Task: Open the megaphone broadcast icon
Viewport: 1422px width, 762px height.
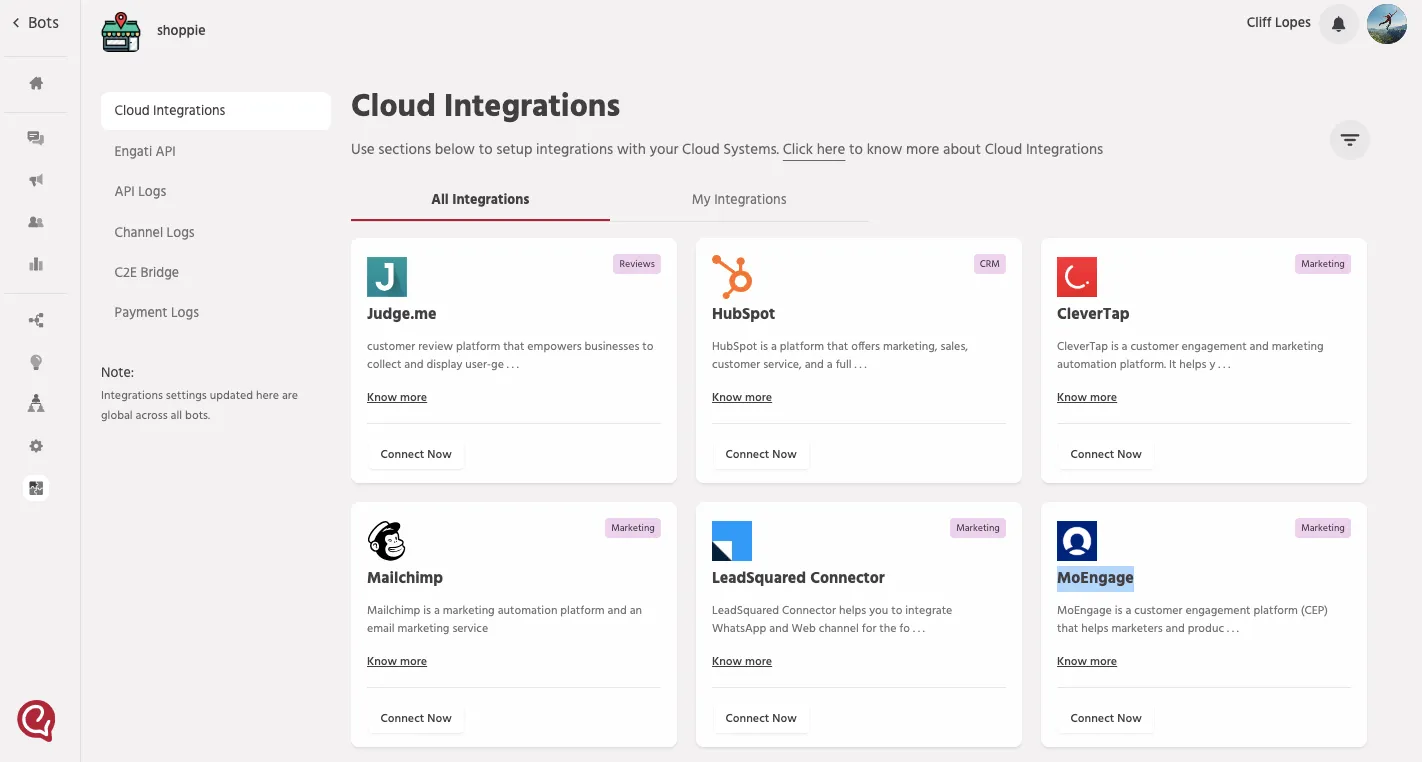Action: [x=36, y=180]
